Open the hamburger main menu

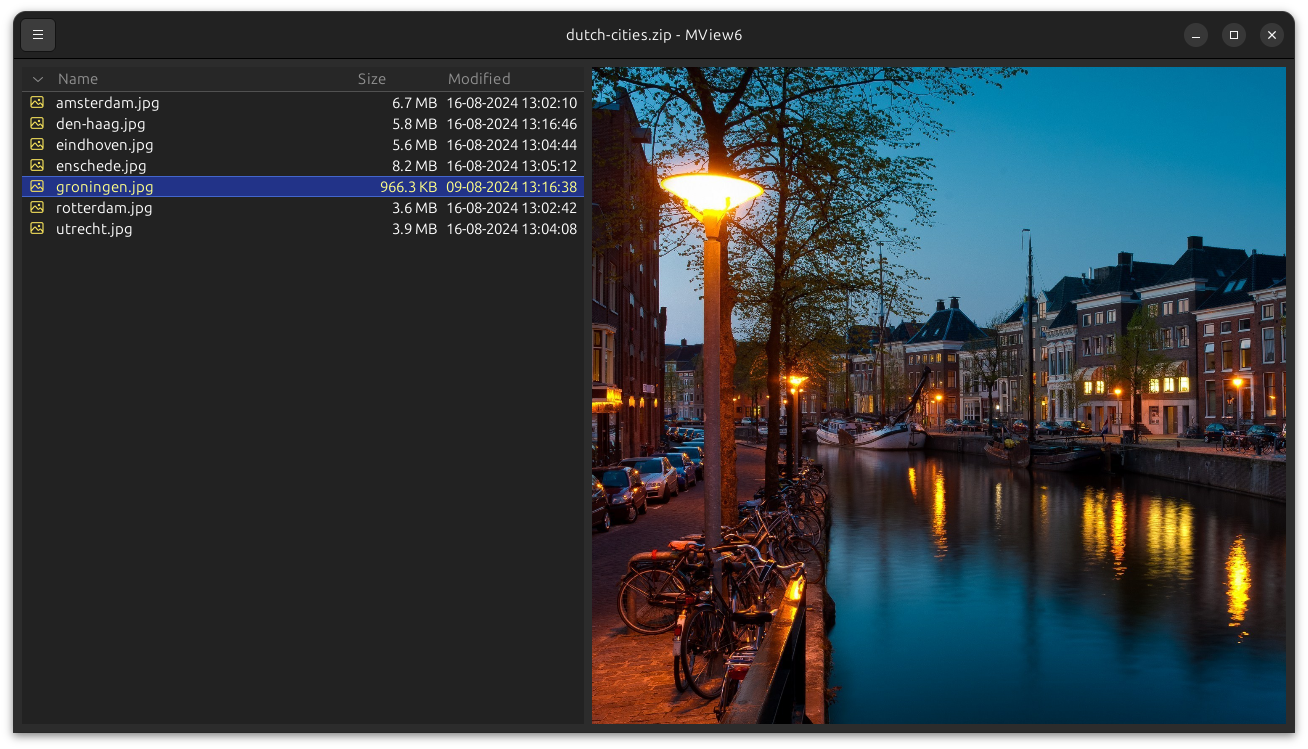pos(38,35)
